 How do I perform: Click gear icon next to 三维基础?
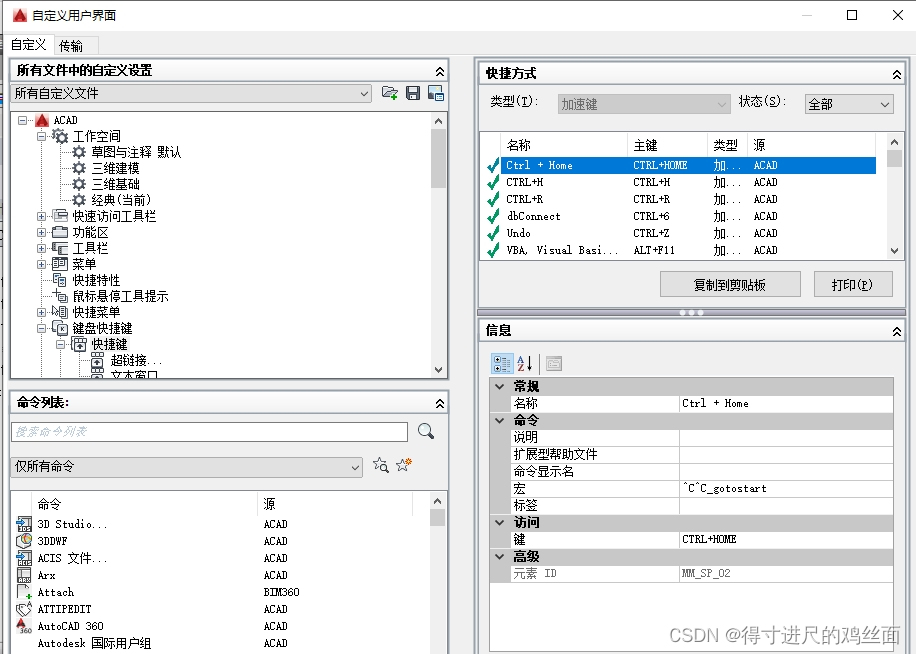coord(79,184)
